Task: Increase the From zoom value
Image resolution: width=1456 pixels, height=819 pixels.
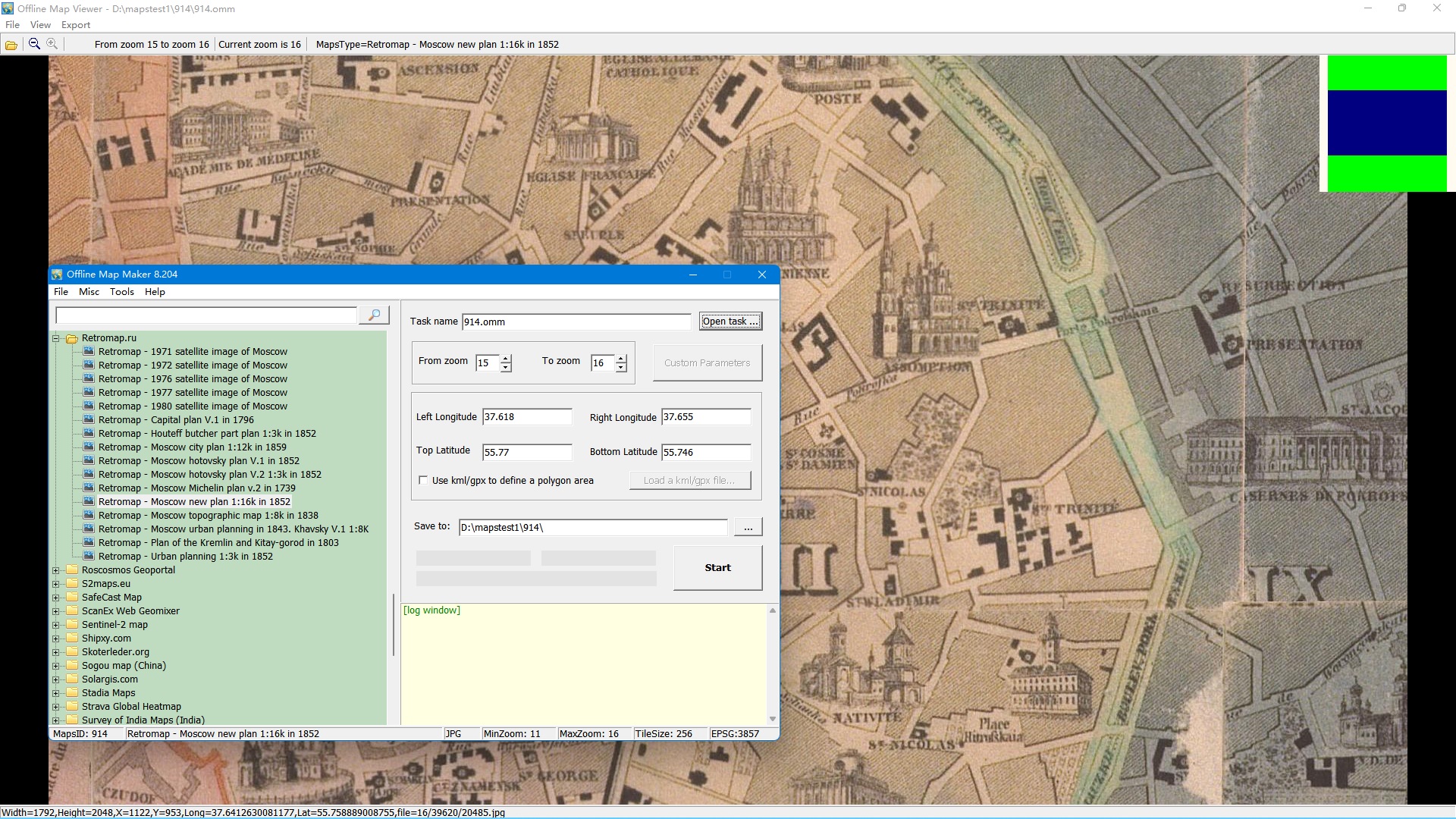Action: tap(506, 359)
